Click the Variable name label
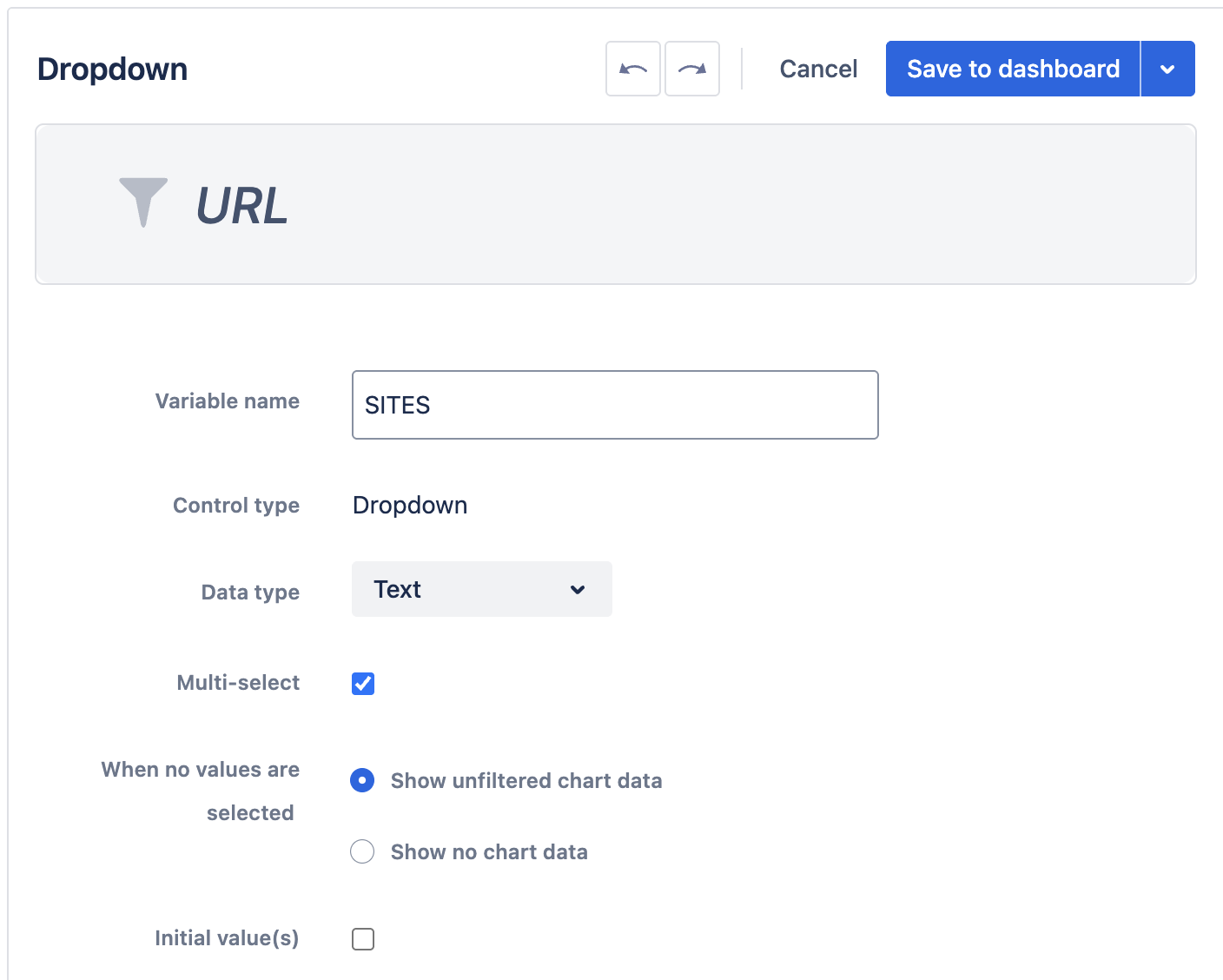Viewport: 1223px width, 980px height. coord(228,401)
